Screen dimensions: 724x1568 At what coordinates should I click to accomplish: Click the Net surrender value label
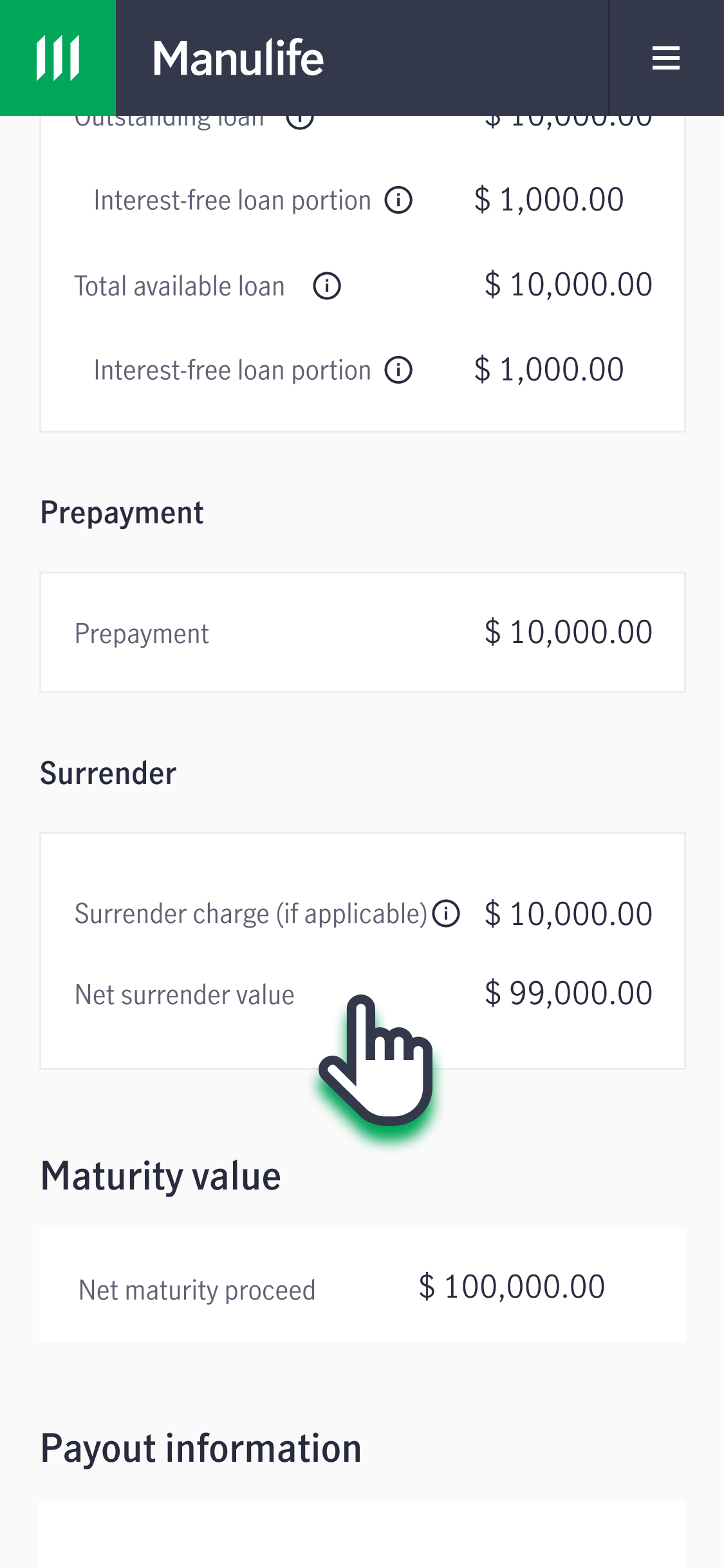point(185,995)
